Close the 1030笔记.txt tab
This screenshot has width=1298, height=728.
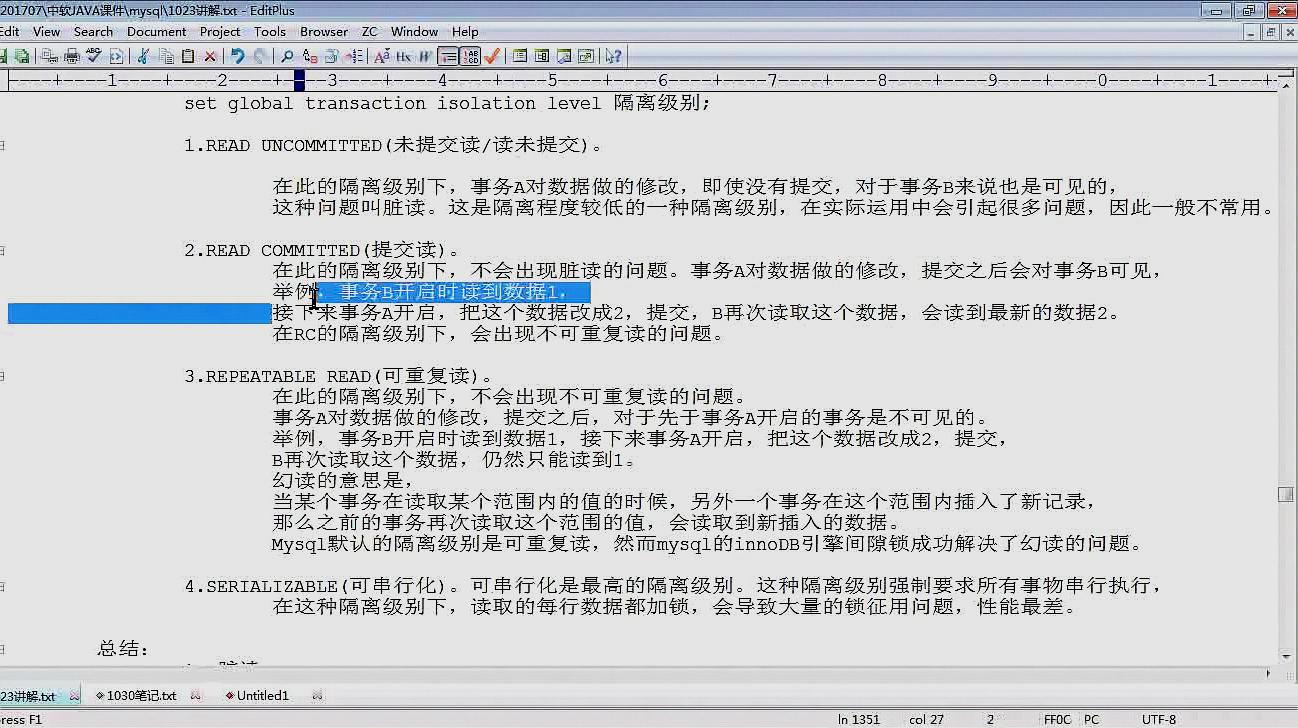[195, 695]
